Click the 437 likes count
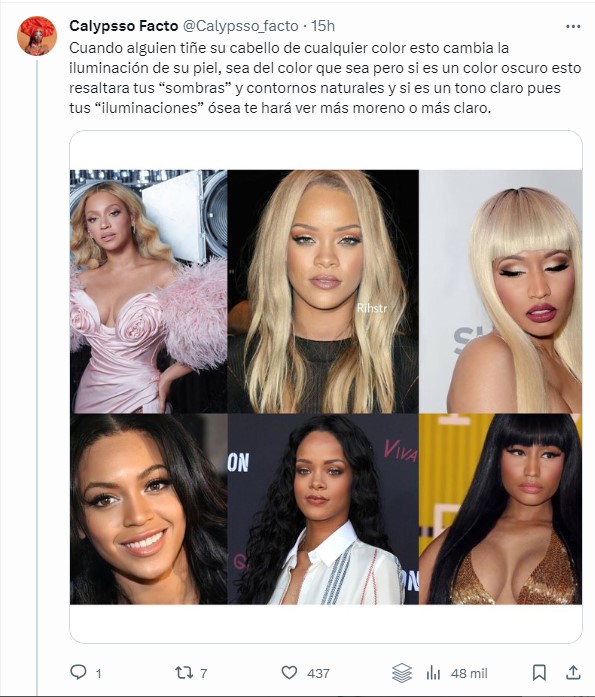 (318, 673)
